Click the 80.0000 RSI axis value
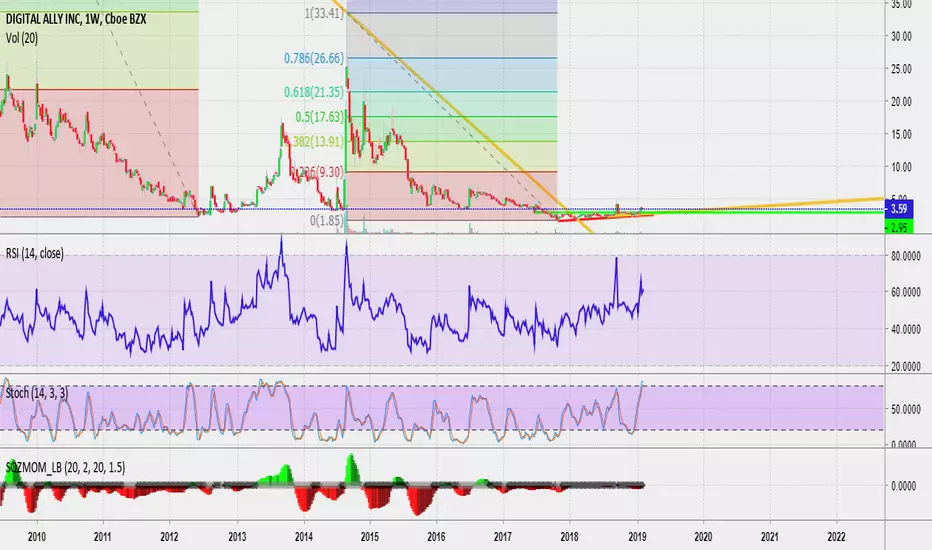Screen dimensions: 932x550 coord(905,256)
